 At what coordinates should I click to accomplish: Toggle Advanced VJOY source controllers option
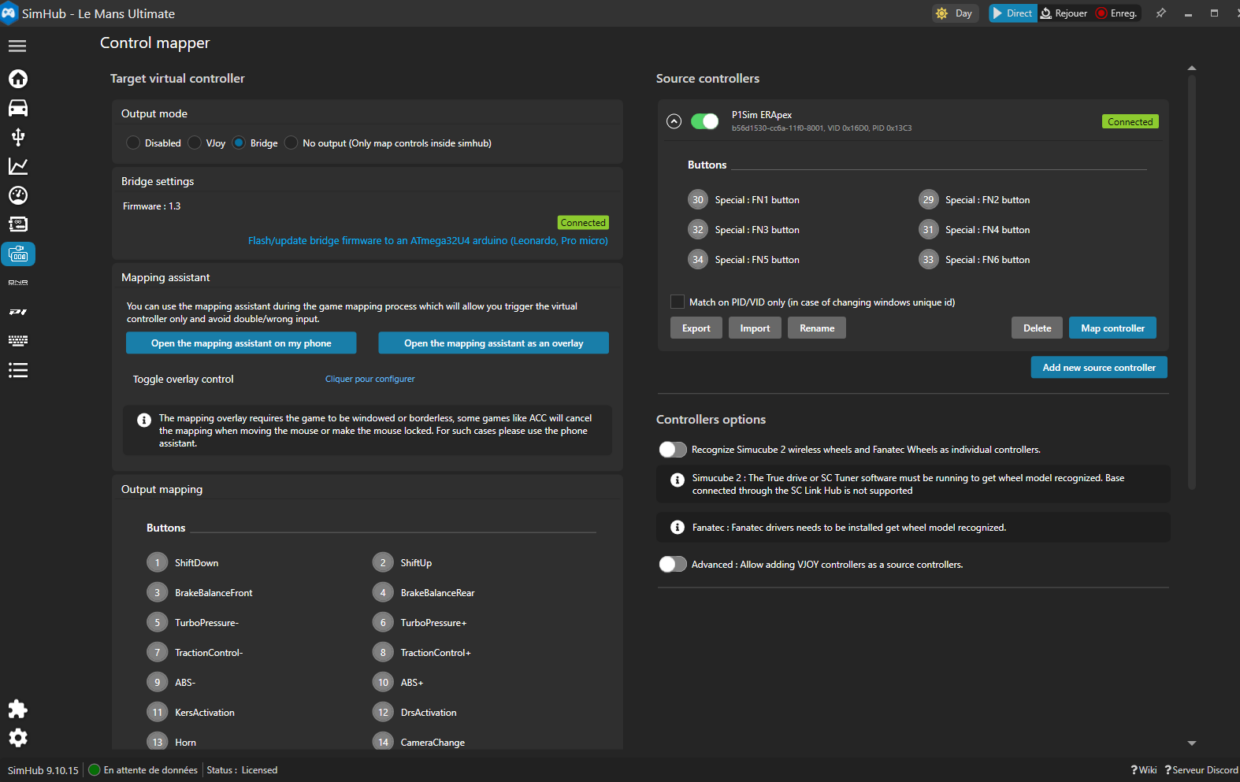[673, 564]
